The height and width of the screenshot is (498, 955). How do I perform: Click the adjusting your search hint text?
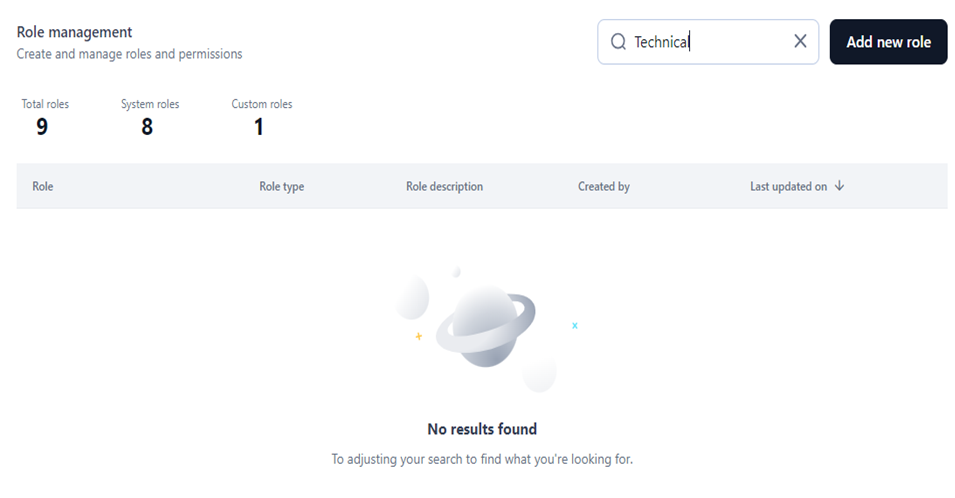point(482,459)
